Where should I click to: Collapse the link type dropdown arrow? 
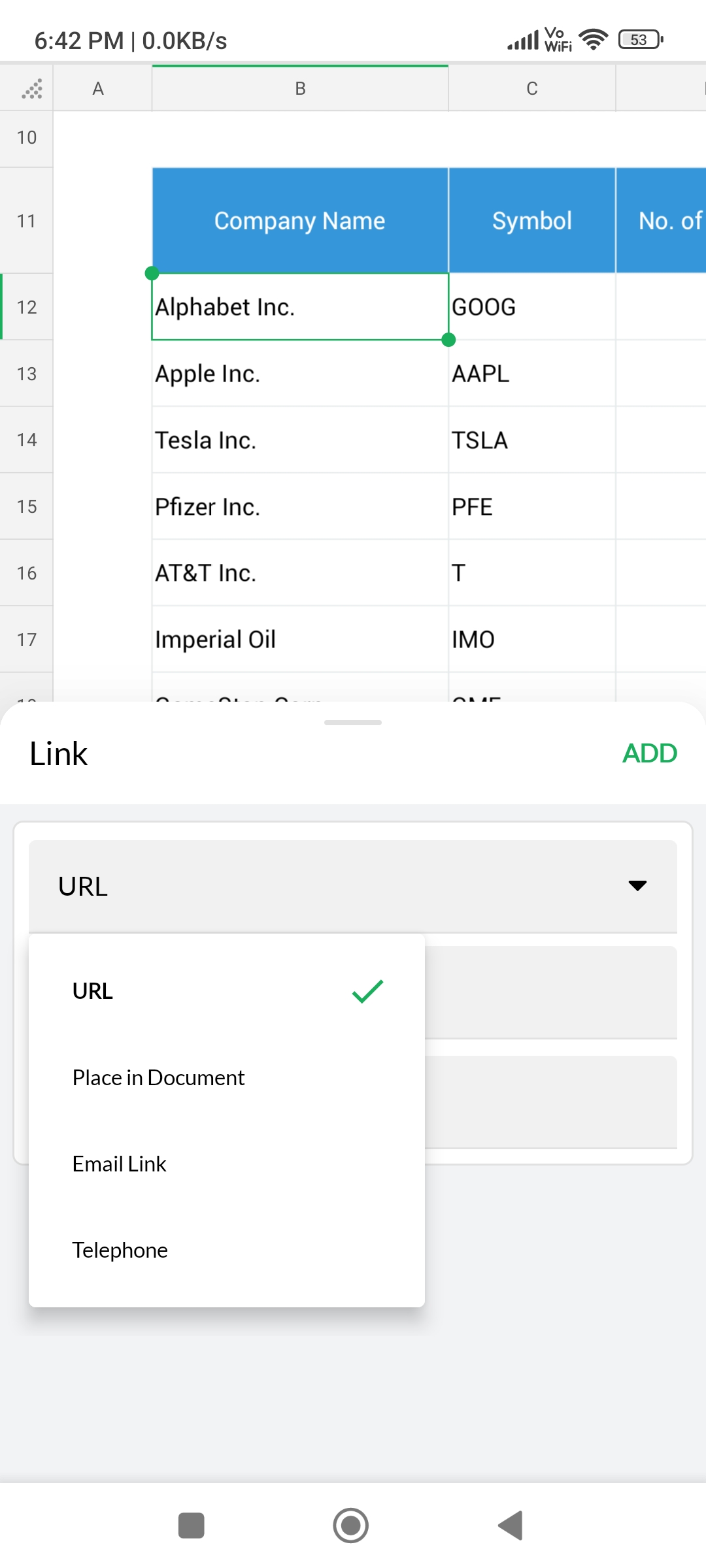[x=637, y=886]
